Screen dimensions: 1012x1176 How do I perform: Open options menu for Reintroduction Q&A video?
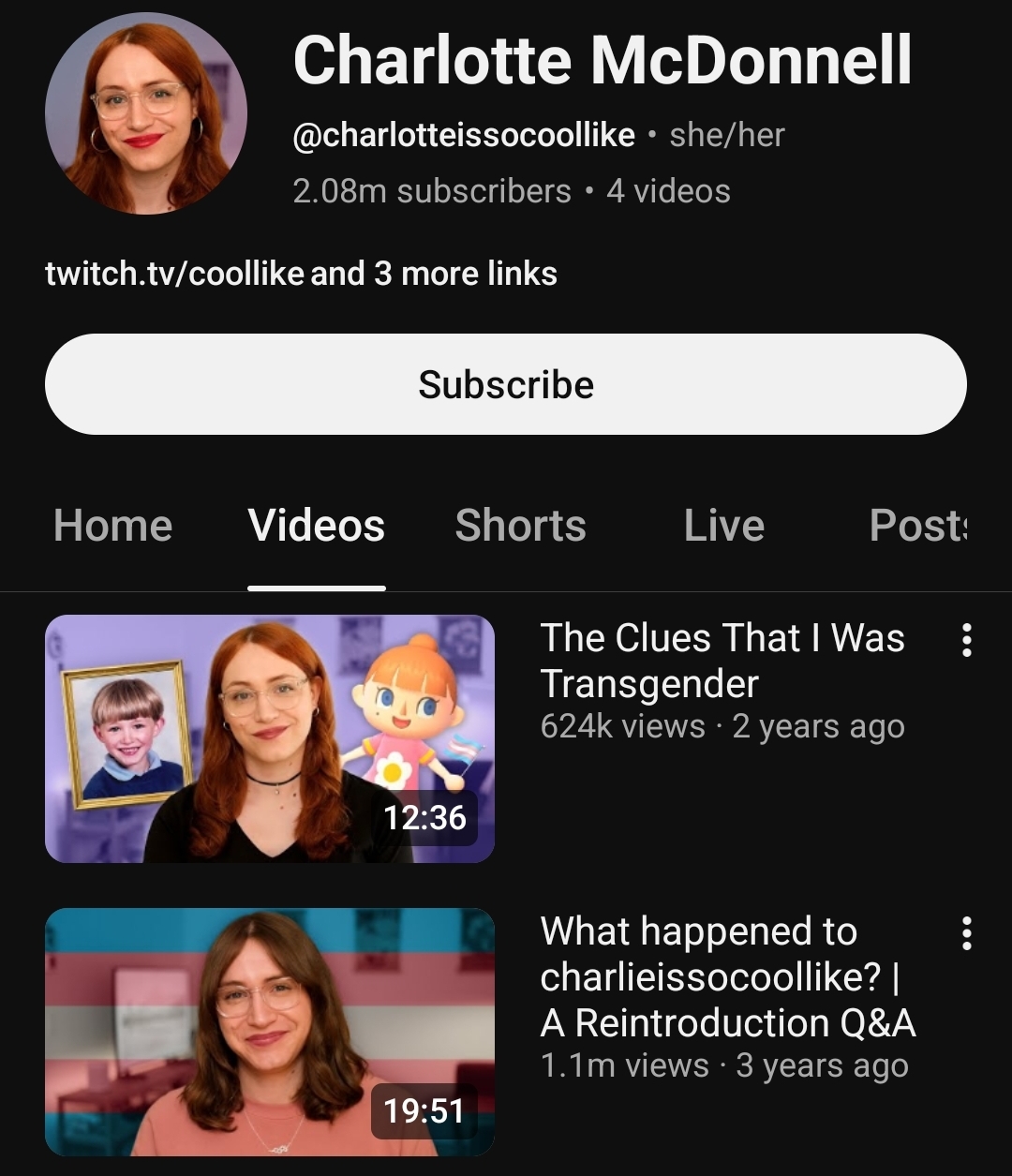coord(967,933)
